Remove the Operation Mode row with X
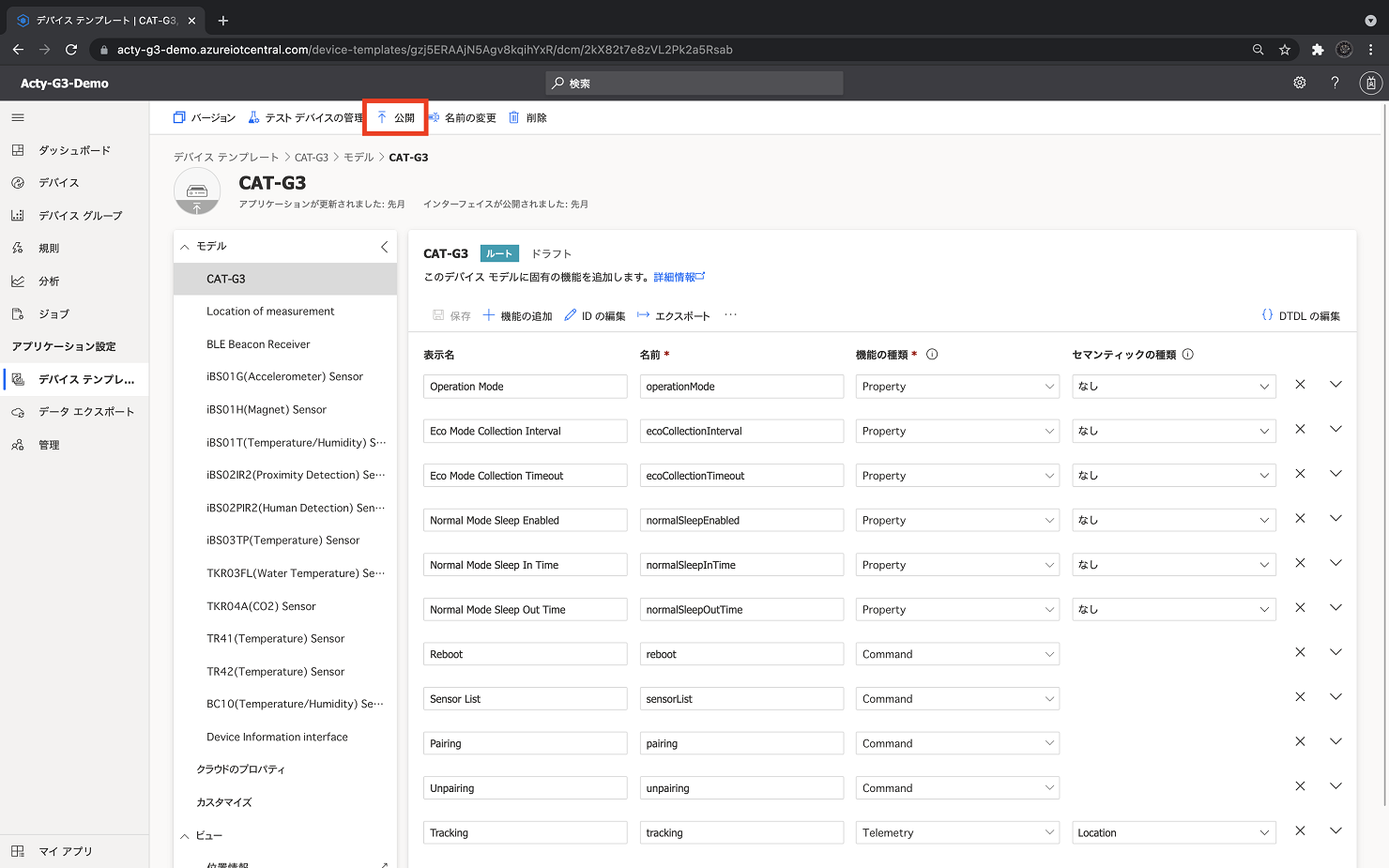The image size is (1389, 868). tap(1300, 385)
